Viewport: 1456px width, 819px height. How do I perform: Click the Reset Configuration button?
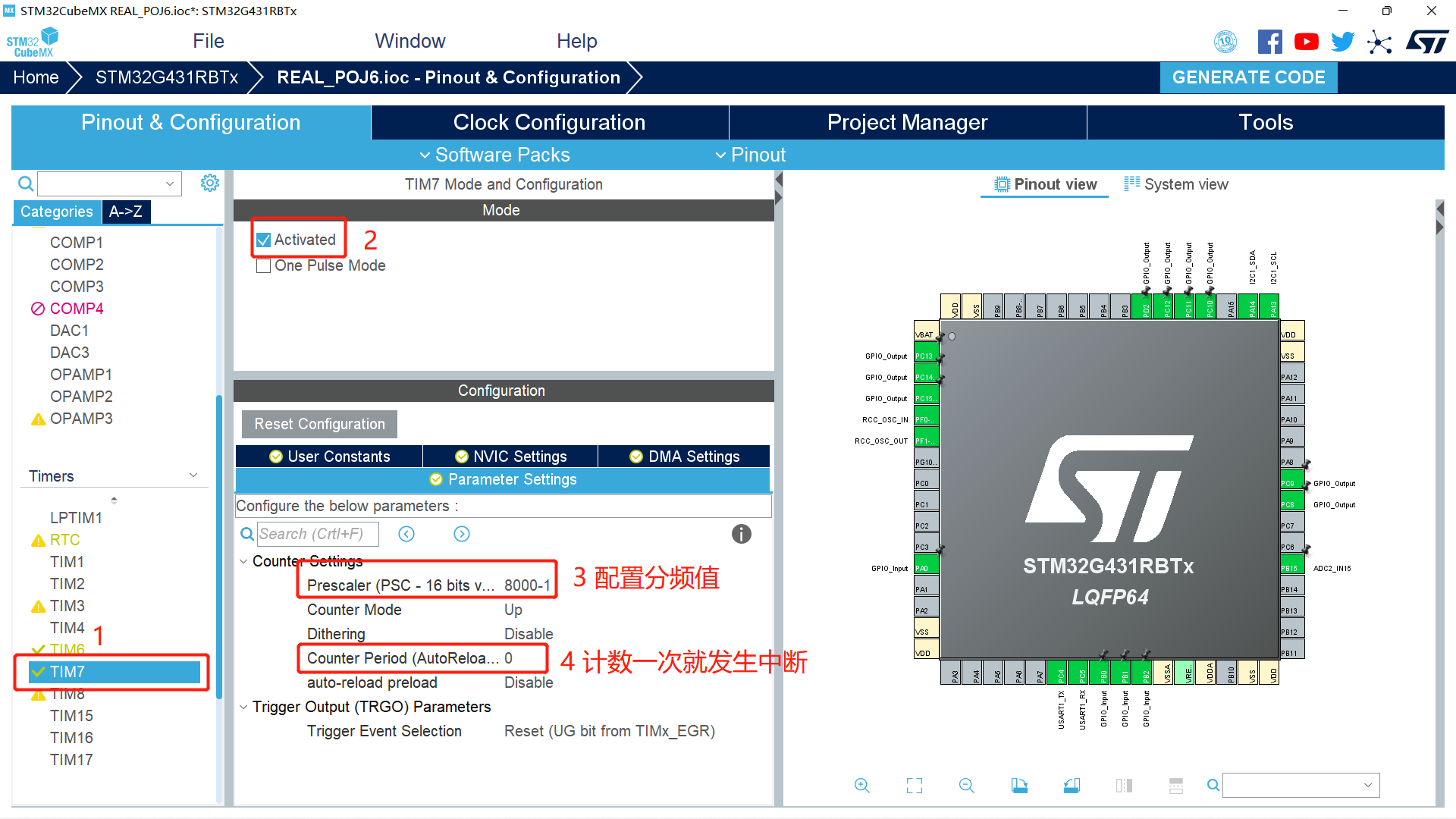pyautogui.click(x=319, y=424)
